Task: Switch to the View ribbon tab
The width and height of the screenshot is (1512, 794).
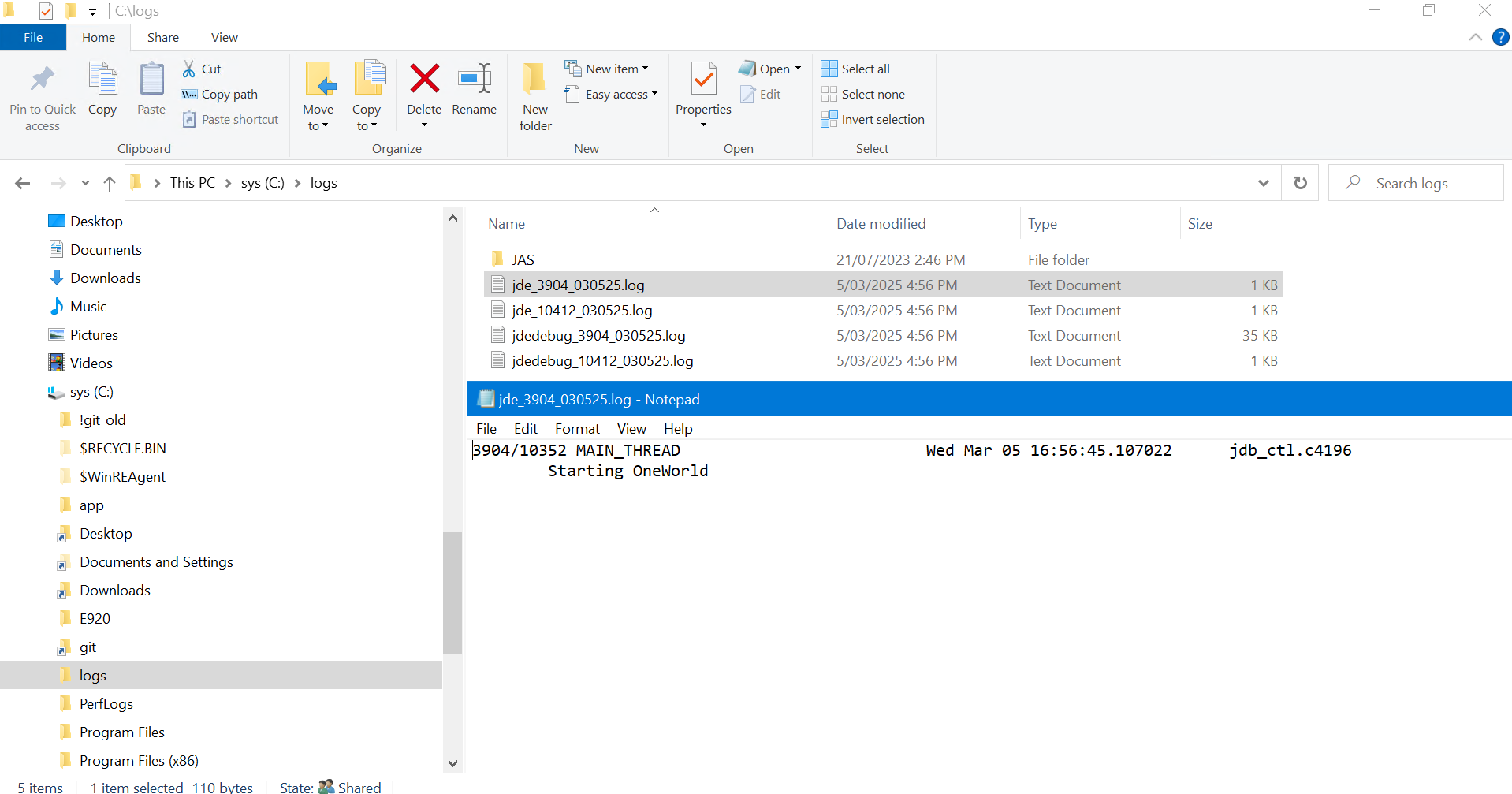Action: pyautogui.click(x=224, y=38)
